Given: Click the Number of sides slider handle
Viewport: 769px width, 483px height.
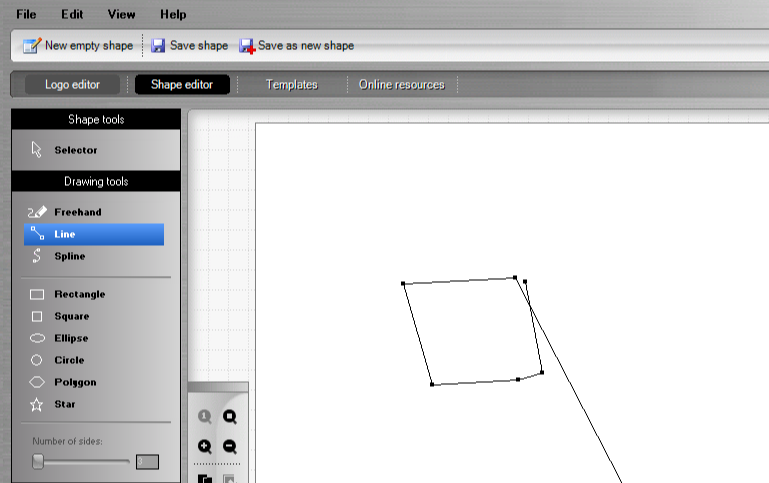Looking at the screenshot, I should (38, 461).
